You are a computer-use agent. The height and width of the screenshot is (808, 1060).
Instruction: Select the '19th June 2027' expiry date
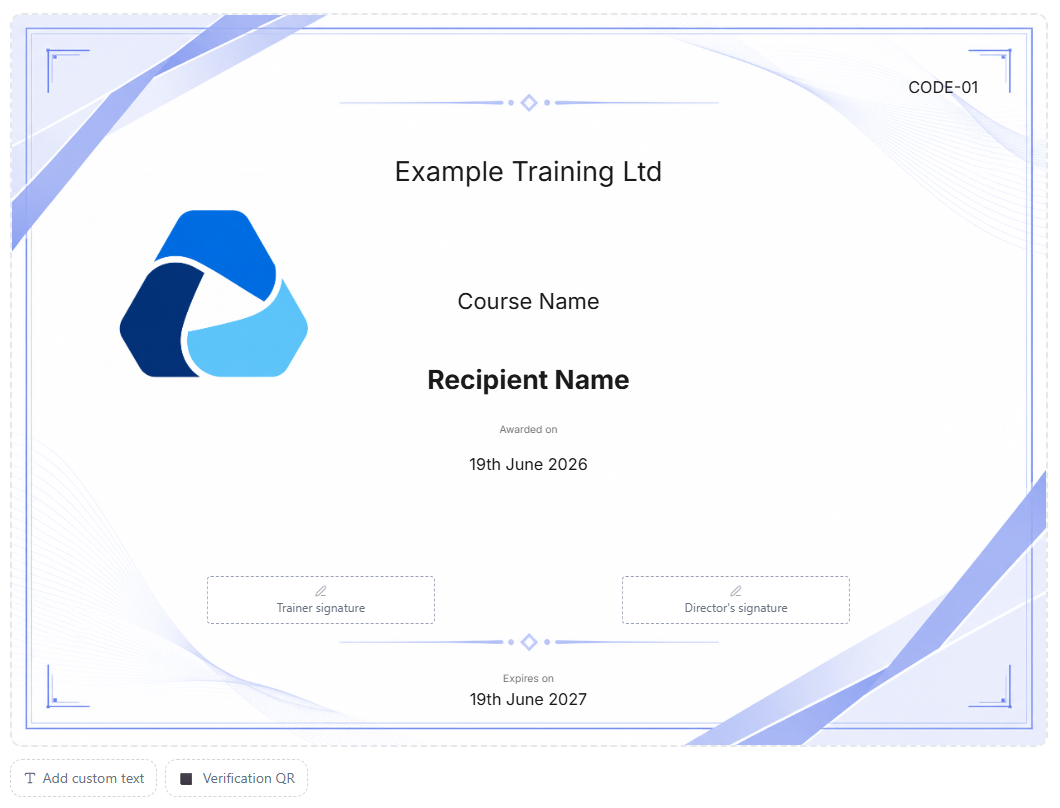pyautogui.click(x=529, y=699)
